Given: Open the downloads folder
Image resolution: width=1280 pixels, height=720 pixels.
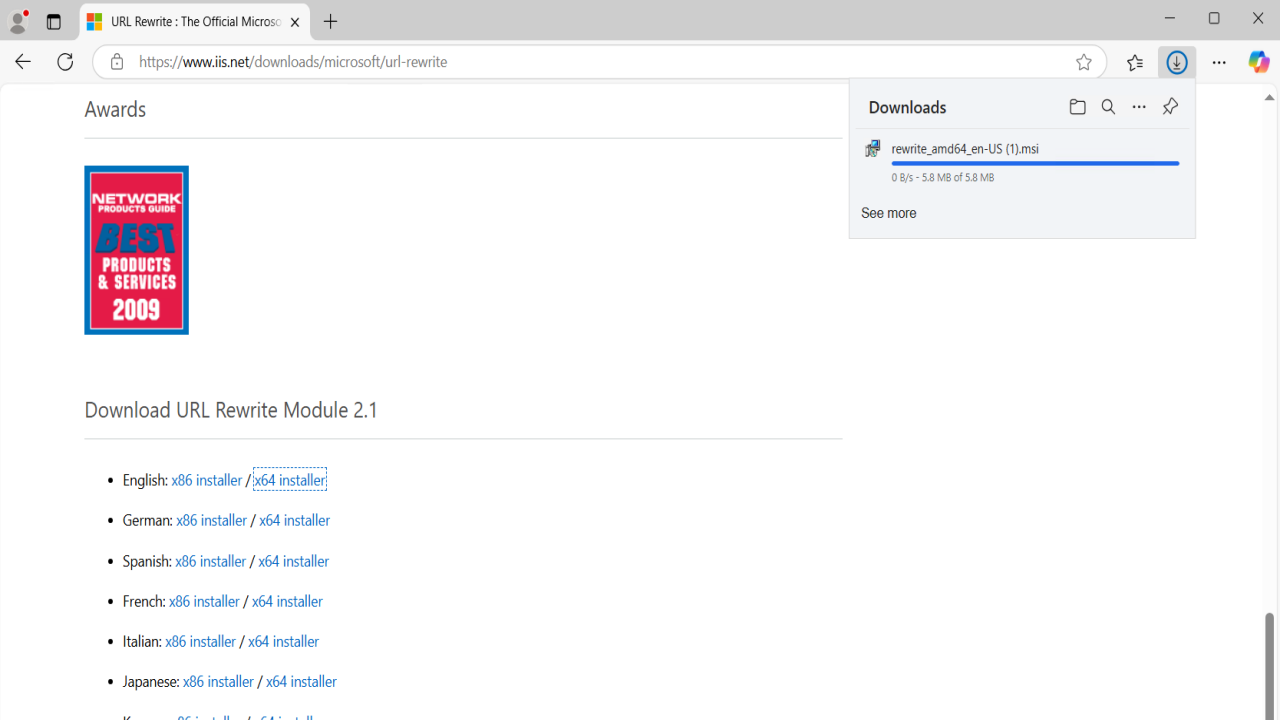Looking at the screenshot, I should [1077, 107].
